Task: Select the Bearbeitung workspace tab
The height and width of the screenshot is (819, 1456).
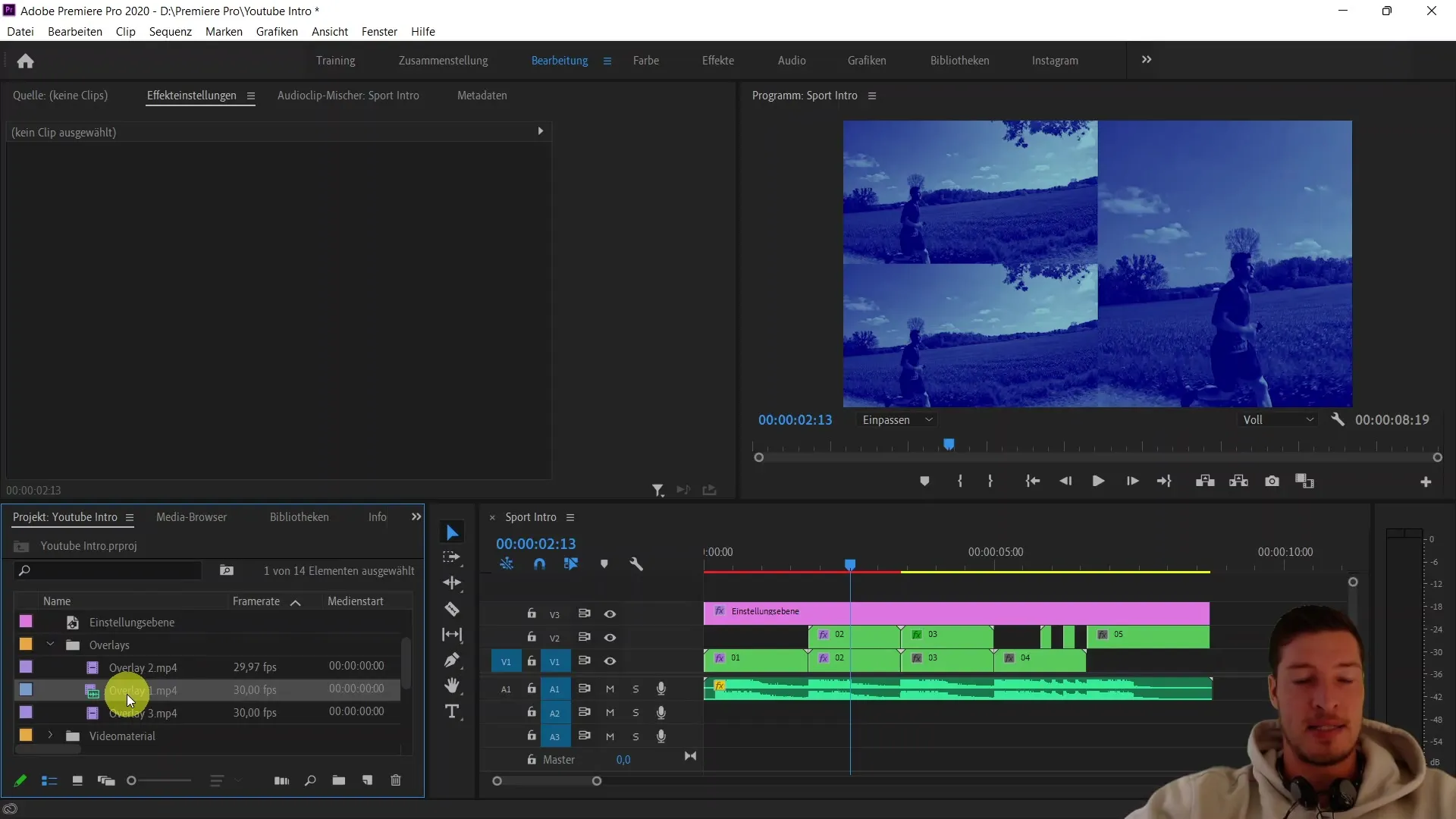Action: (559, 60)
